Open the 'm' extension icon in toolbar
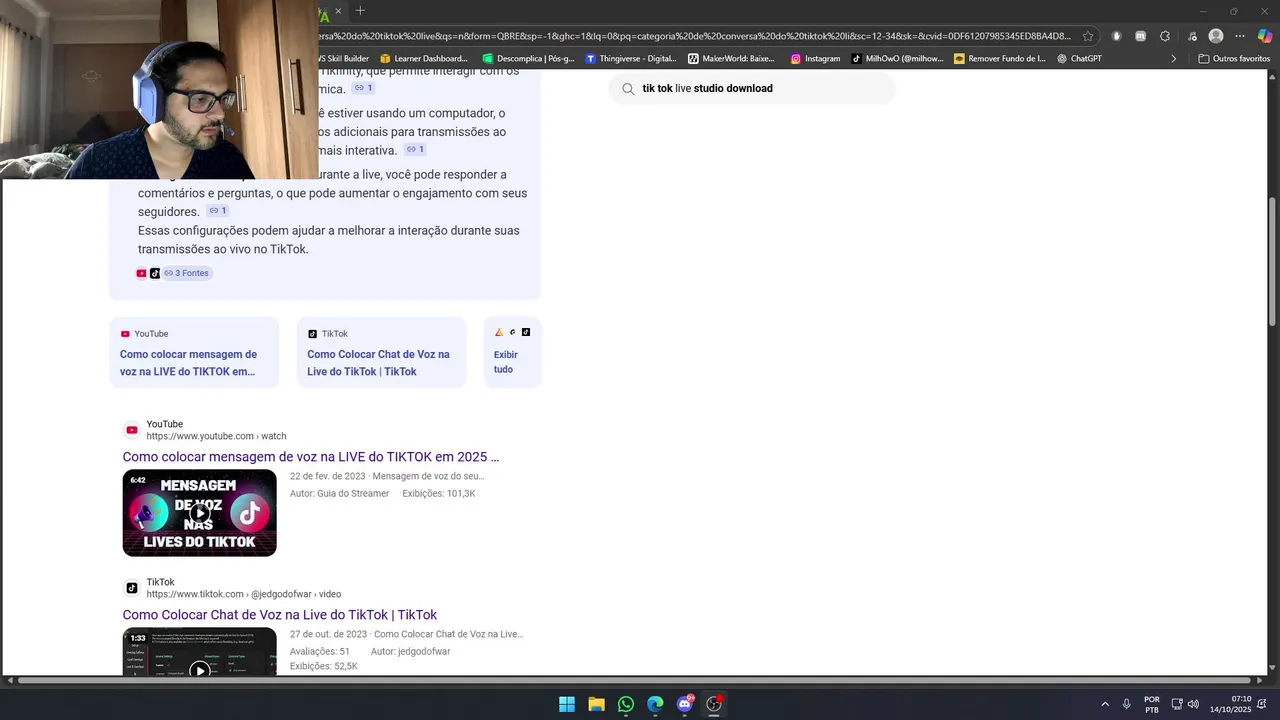This screenshot has height=720, width=1280. point(1141,36)
